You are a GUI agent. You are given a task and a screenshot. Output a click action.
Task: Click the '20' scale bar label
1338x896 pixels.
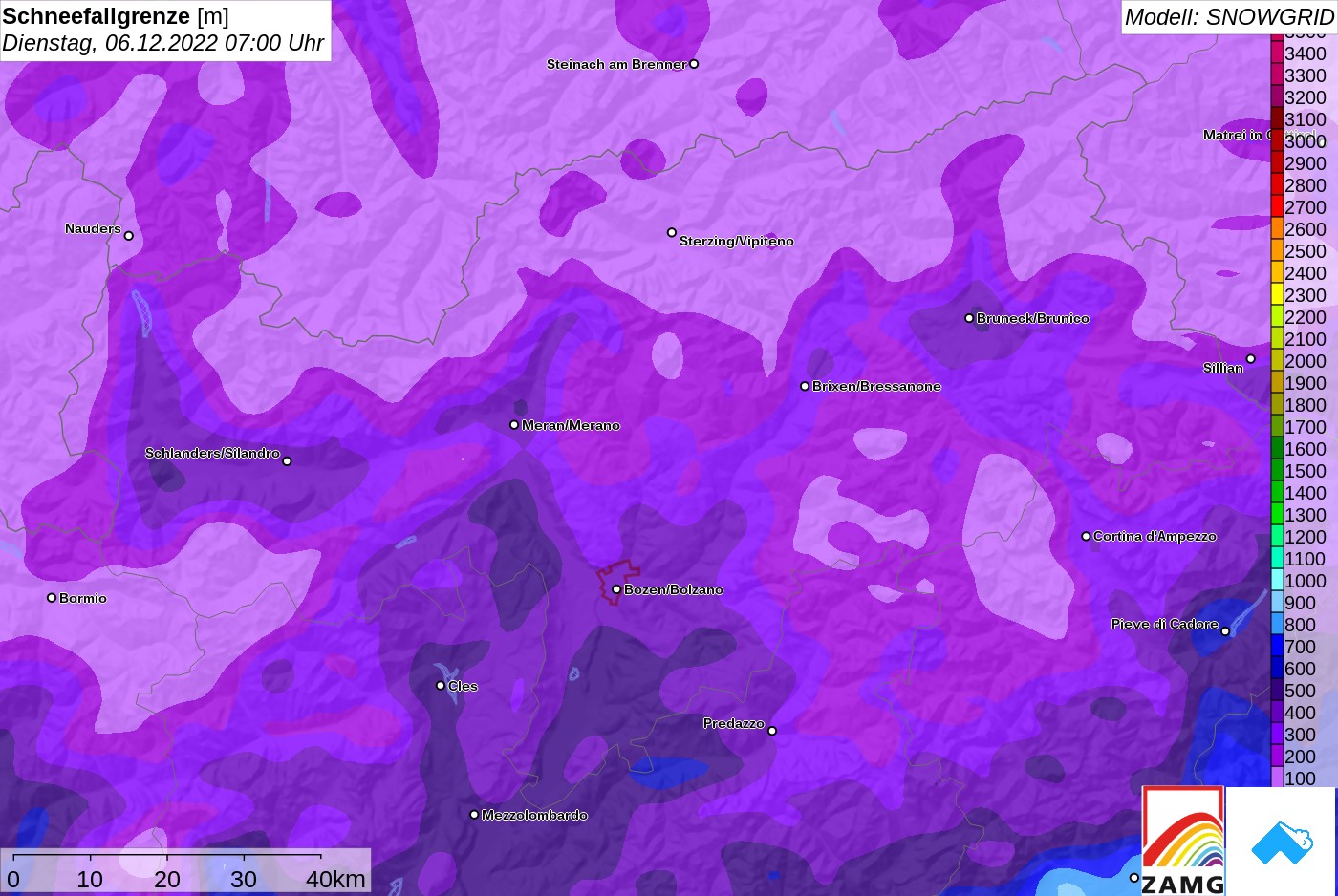pos(167,879)
